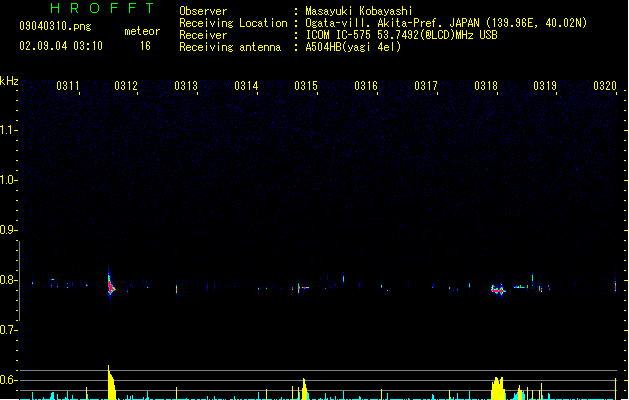Click the receiver text ICOM IC-575

[340, 35]
